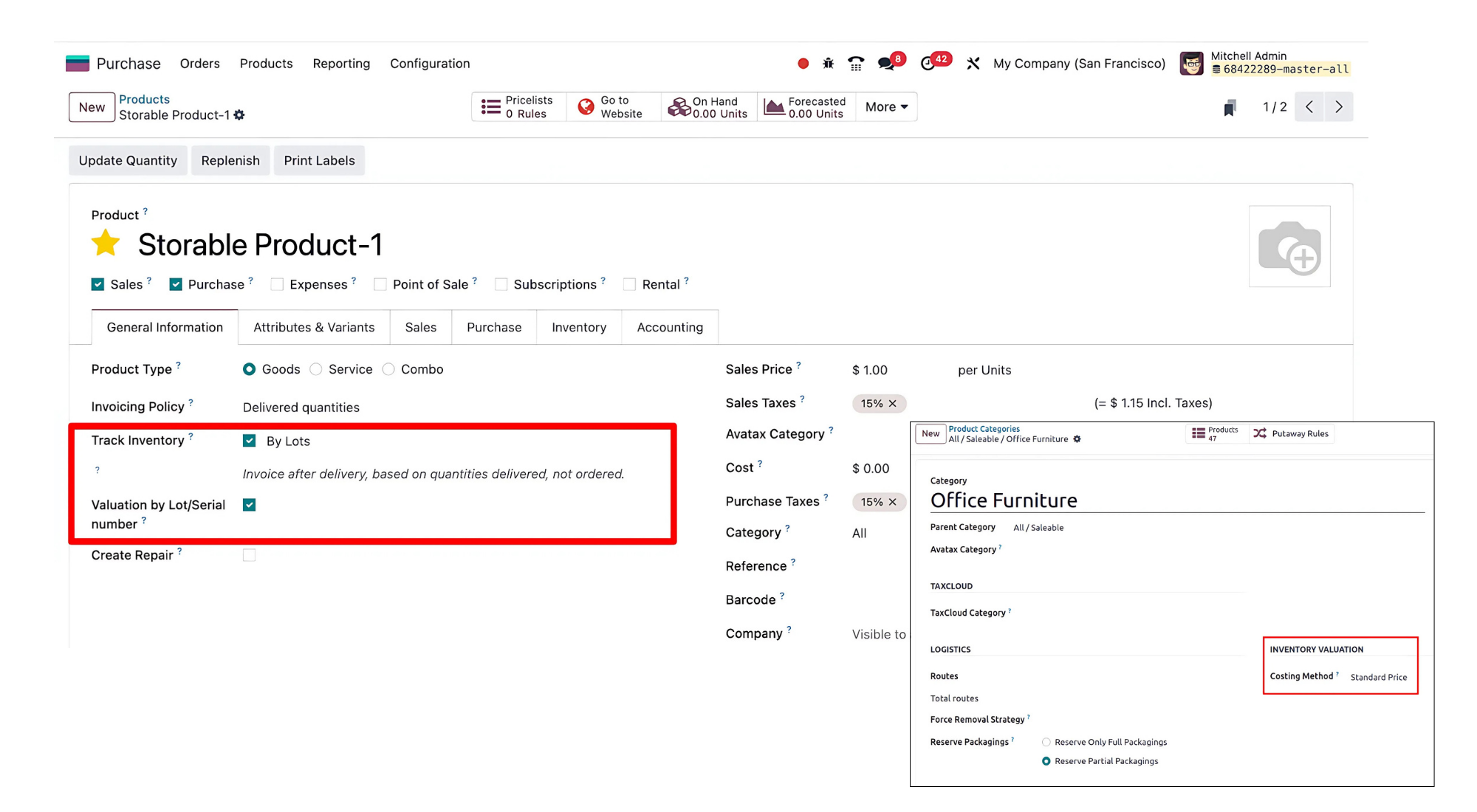Open the chat messages icon
This screenshot has width=1477, height=812.
[886, 63]
